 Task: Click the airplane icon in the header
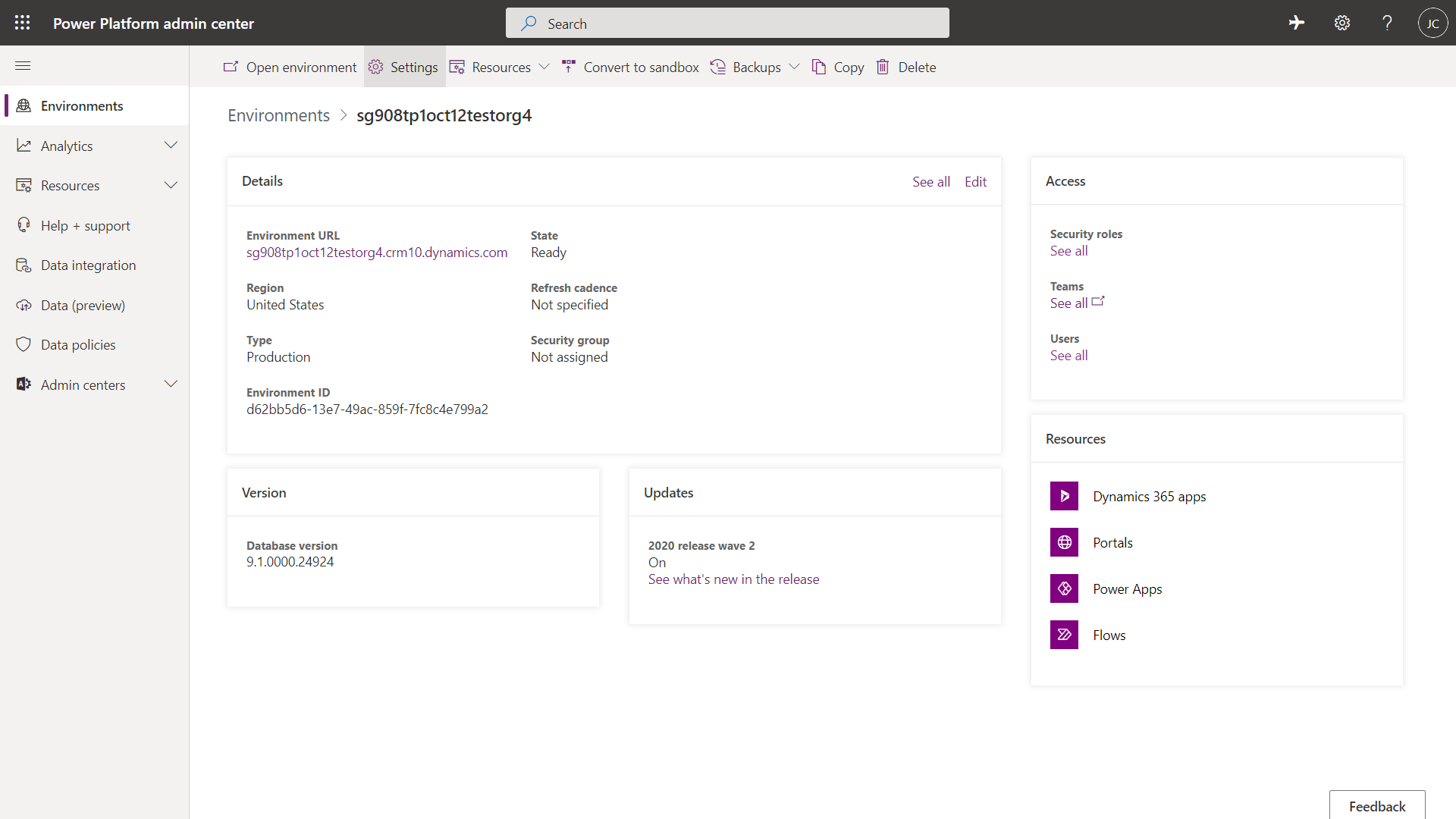pos(1297,23)
